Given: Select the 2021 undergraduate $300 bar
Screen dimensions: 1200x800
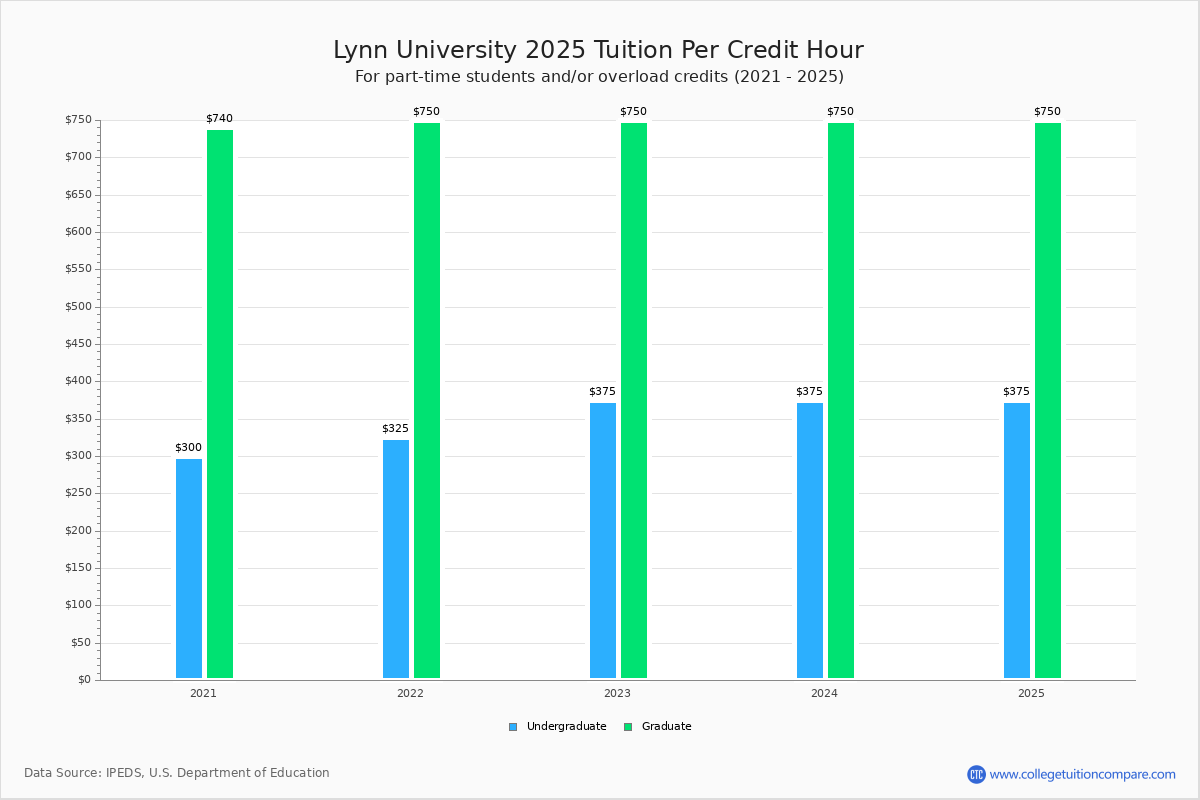Looking at the screenshot, I should pos(189,568).
